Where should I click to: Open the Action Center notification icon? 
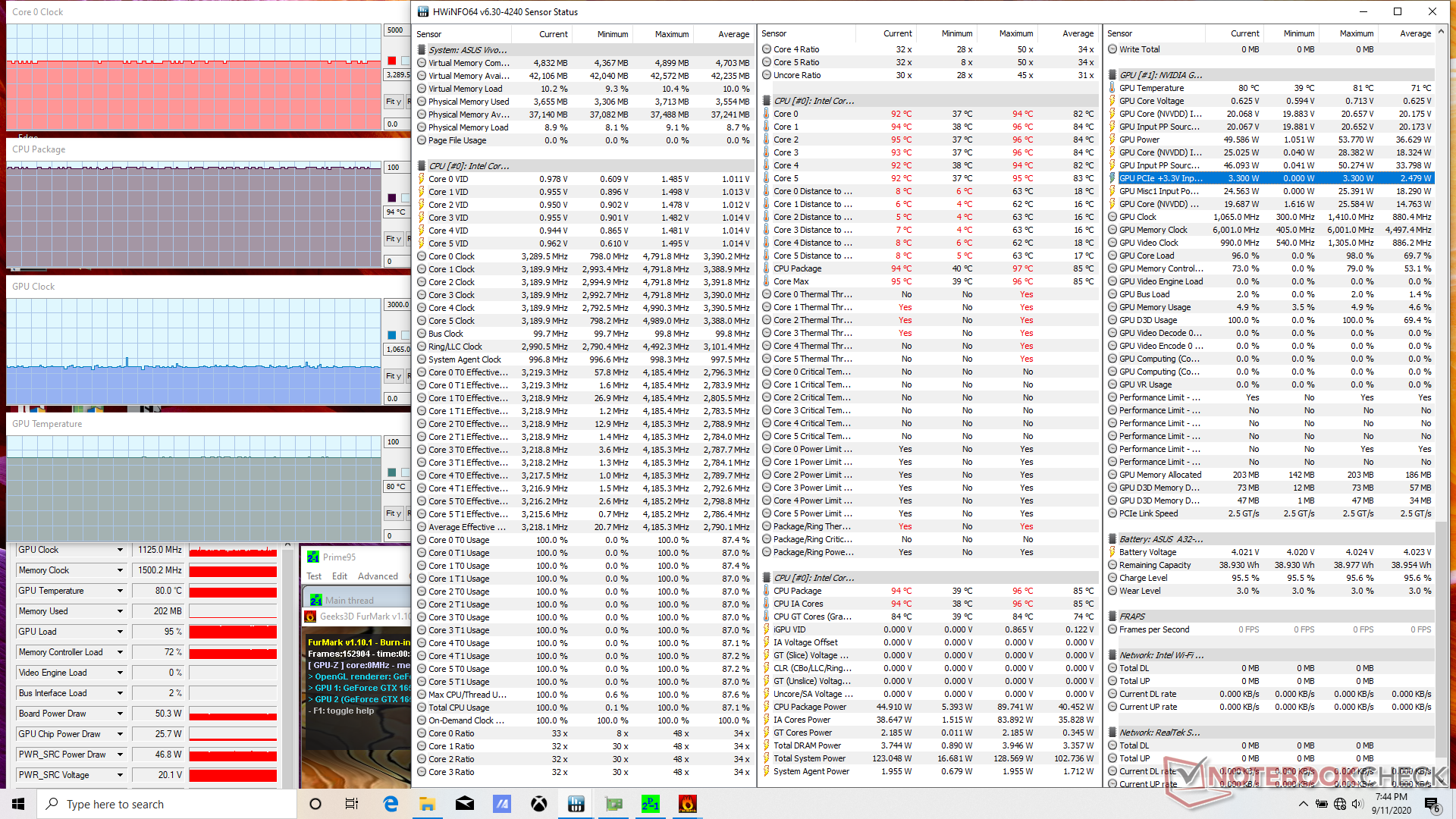[1431, 804]
